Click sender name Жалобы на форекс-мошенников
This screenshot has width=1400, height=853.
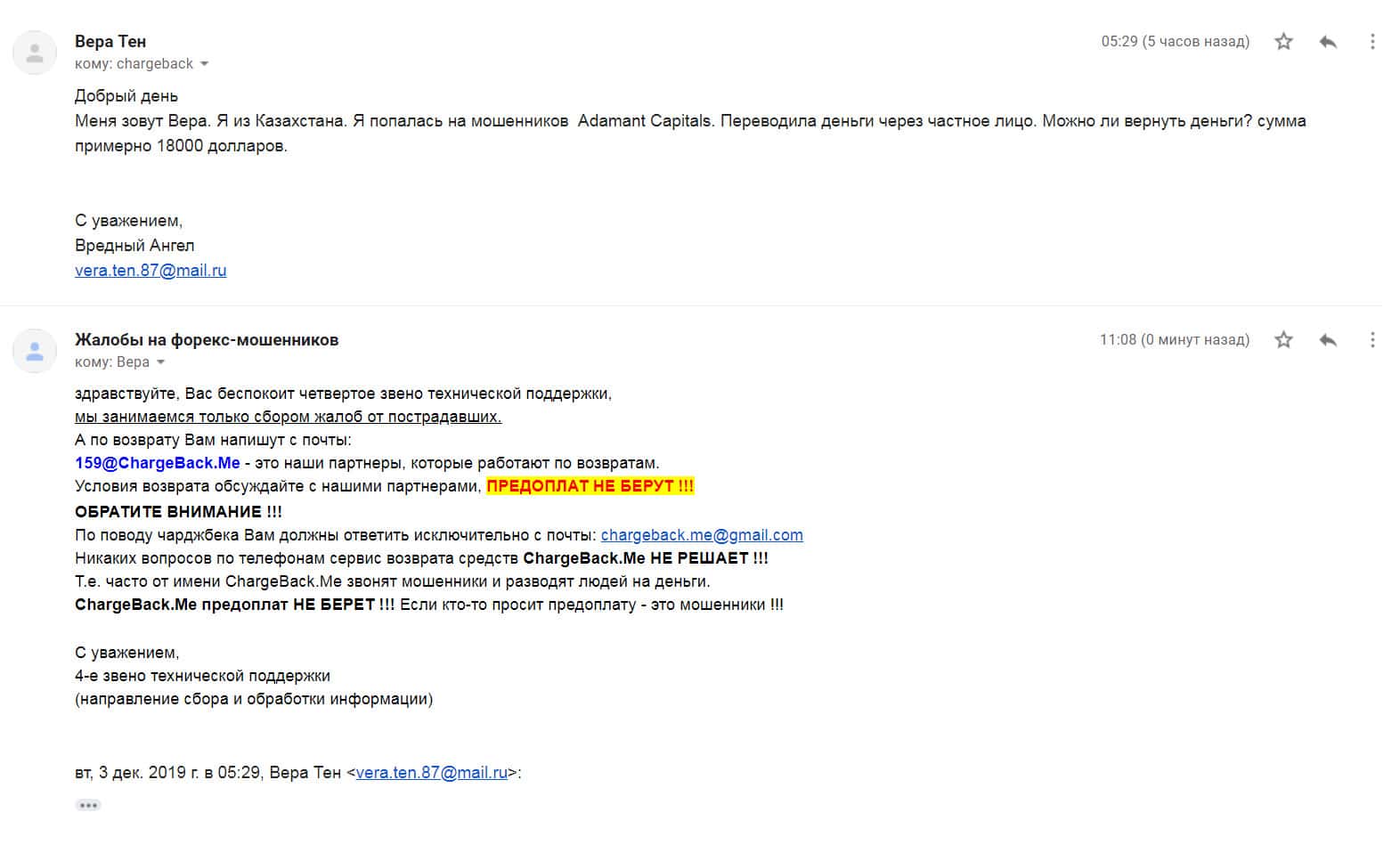click(x=207, y=340)
